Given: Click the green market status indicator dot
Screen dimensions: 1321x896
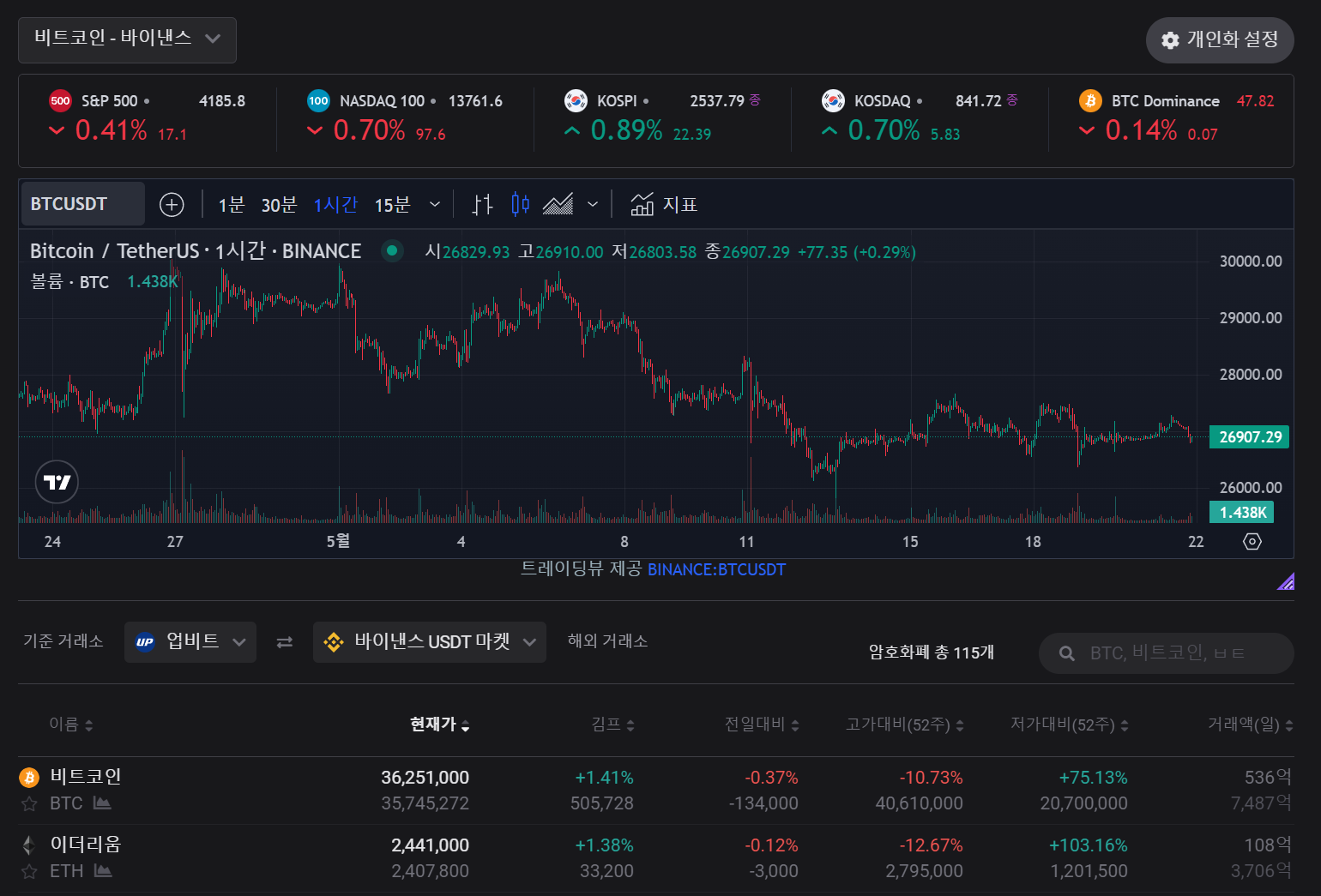Looking at the screenshot, I should coord(392,251).
